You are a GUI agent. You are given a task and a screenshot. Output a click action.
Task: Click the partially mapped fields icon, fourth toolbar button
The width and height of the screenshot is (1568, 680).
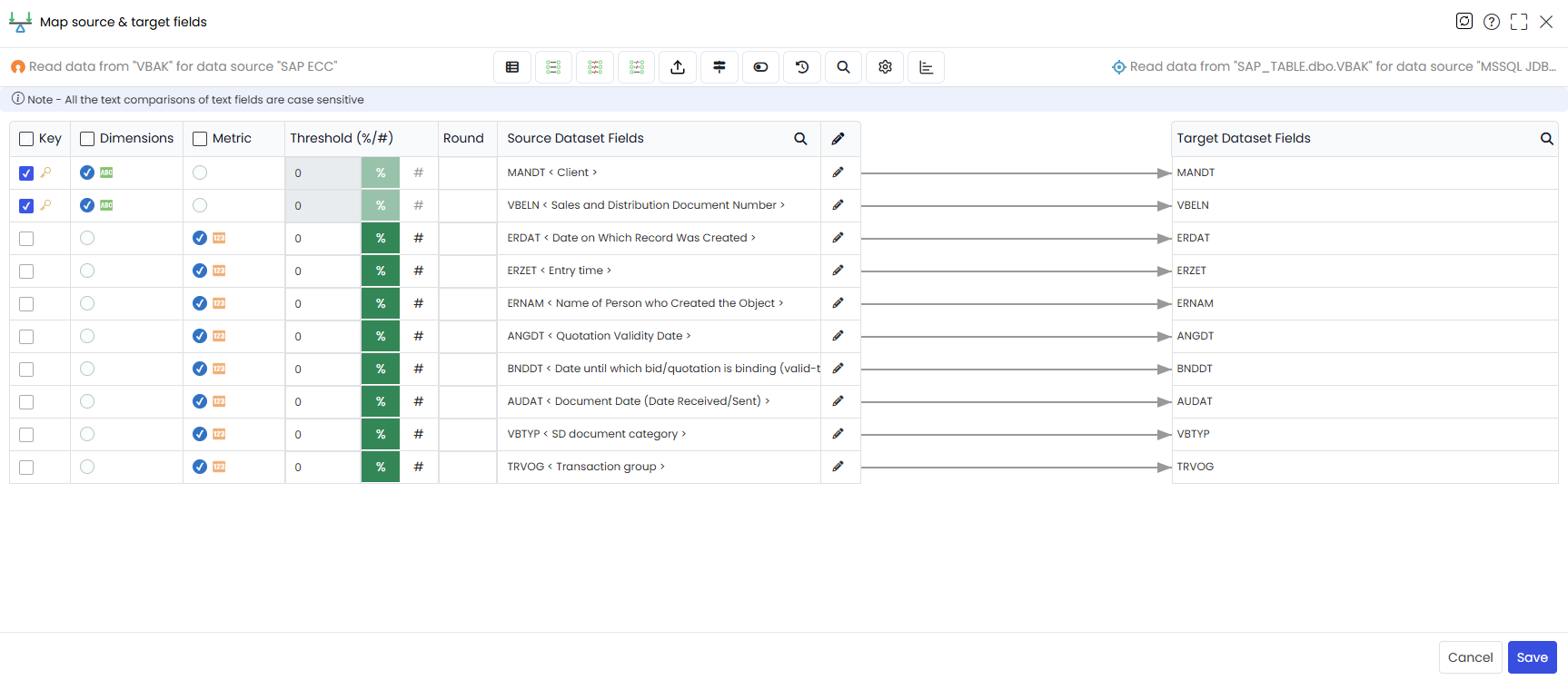[x=637, y=67]
